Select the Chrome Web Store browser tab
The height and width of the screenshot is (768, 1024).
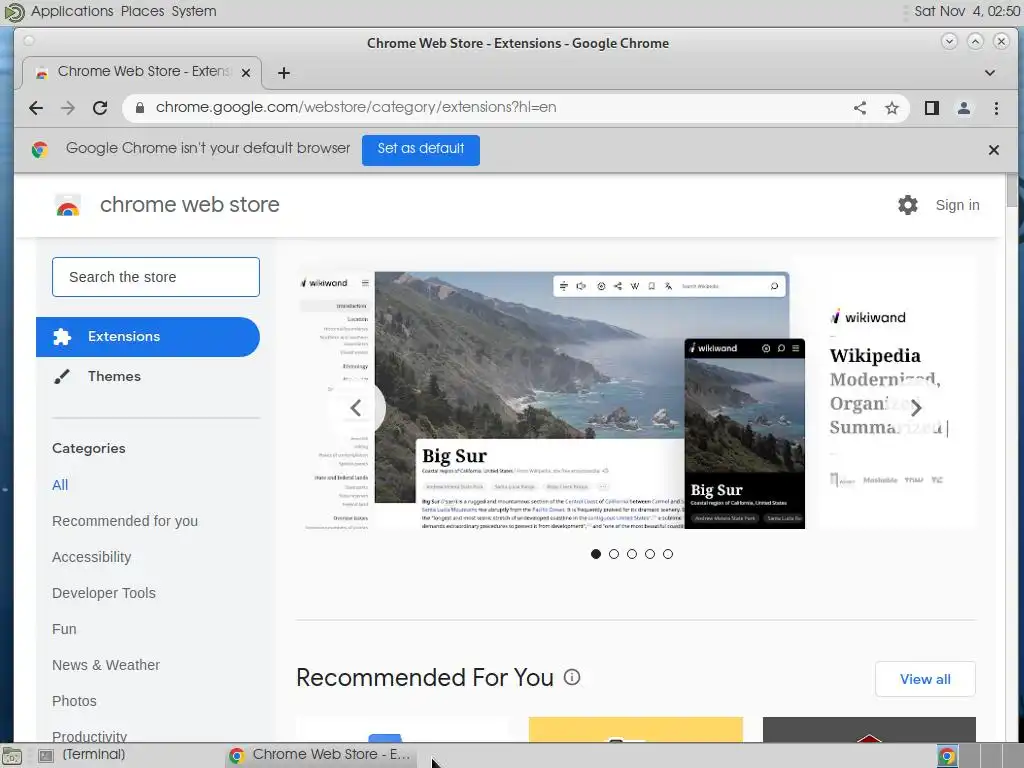(142, 72)
